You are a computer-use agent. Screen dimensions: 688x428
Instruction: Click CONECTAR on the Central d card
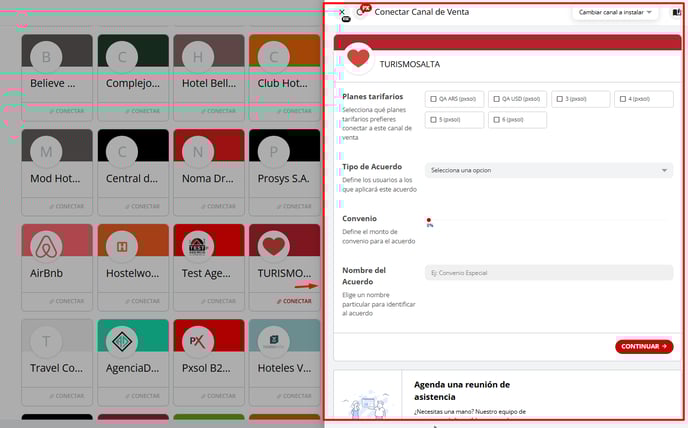(143, 206)
